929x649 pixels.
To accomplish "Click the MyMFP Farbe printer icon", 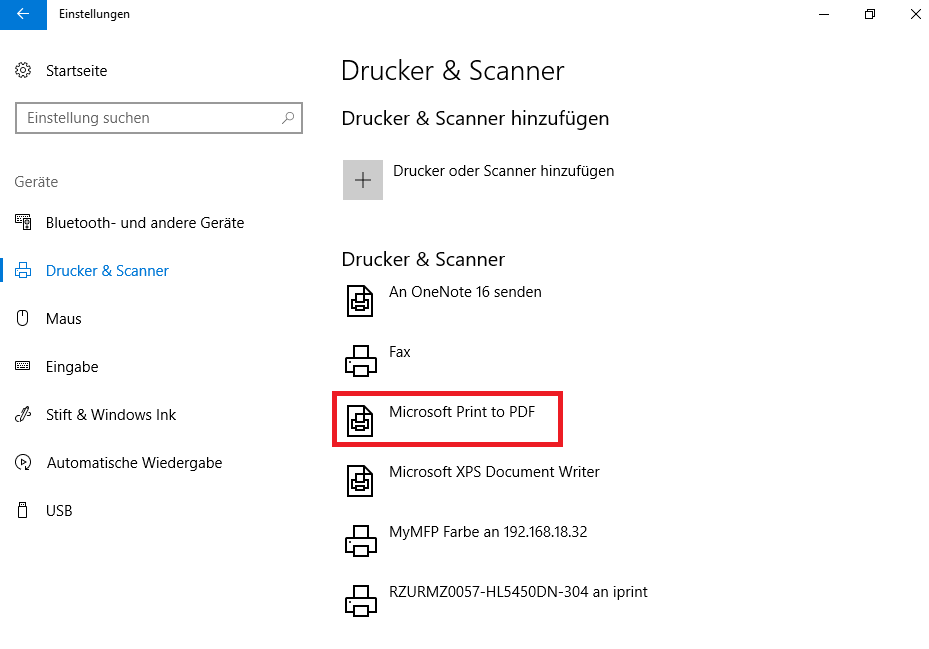I will [360, 540].
